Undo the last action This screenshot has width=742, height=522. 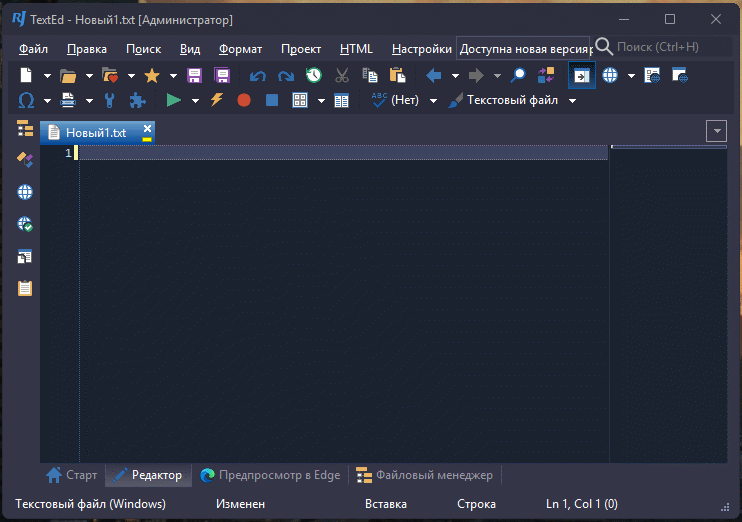[258, 76]
